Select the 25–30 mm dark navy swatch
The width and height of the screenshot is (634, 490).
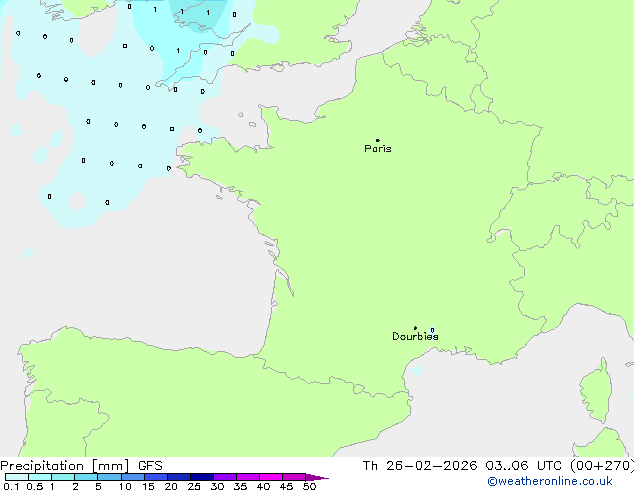pos(201,477)
